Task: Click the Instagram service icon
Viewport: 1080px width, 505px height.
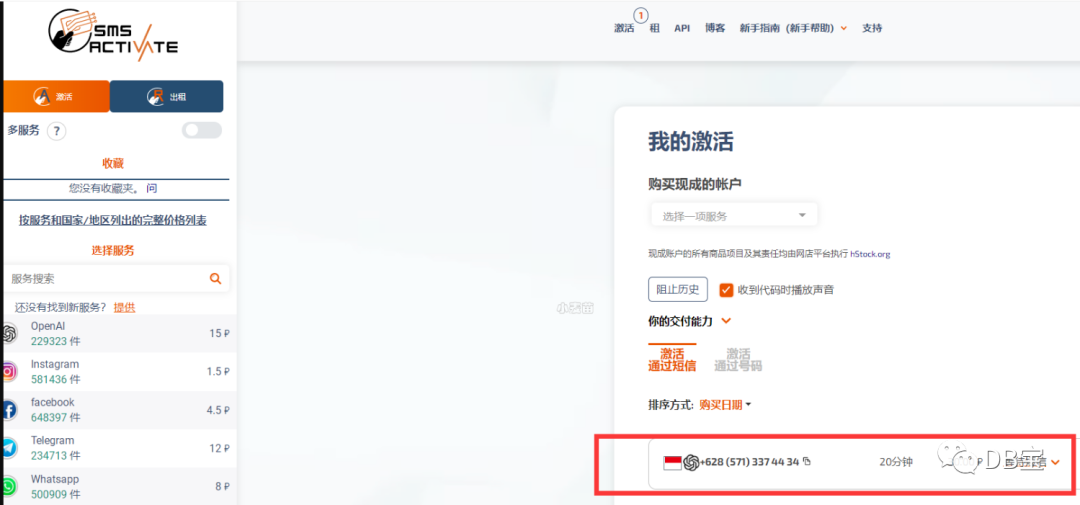Action: coord(8,372)
